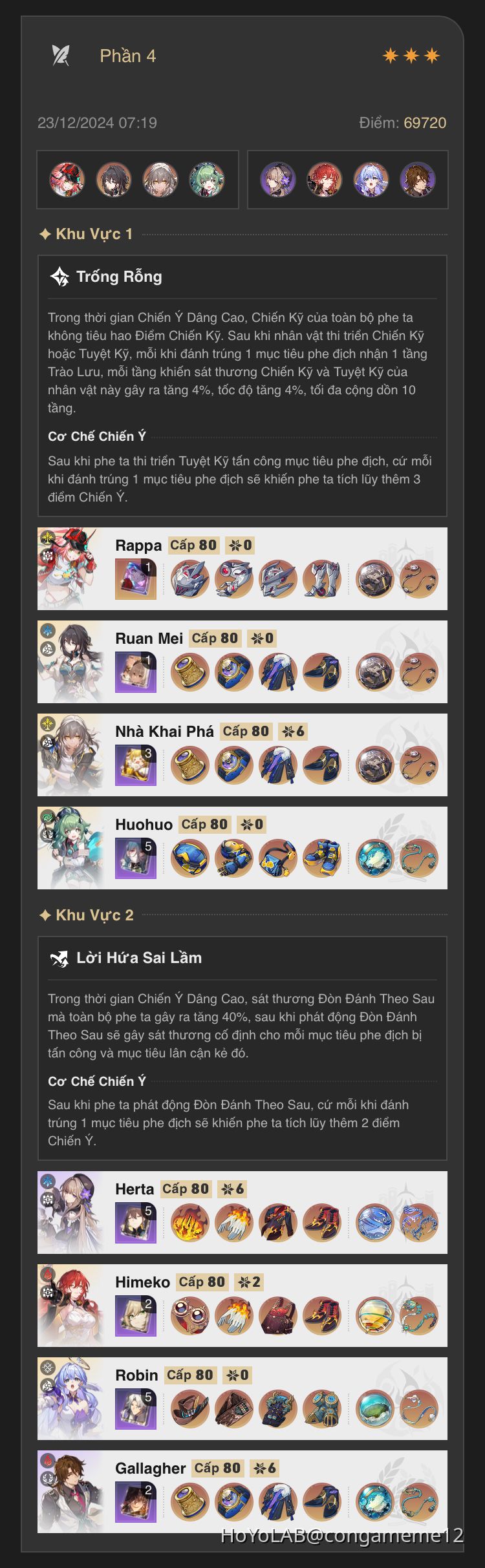The image size is (485, 1568).
Task: Click Ruan Mei's light cone icon
Action: pos(136,672)
